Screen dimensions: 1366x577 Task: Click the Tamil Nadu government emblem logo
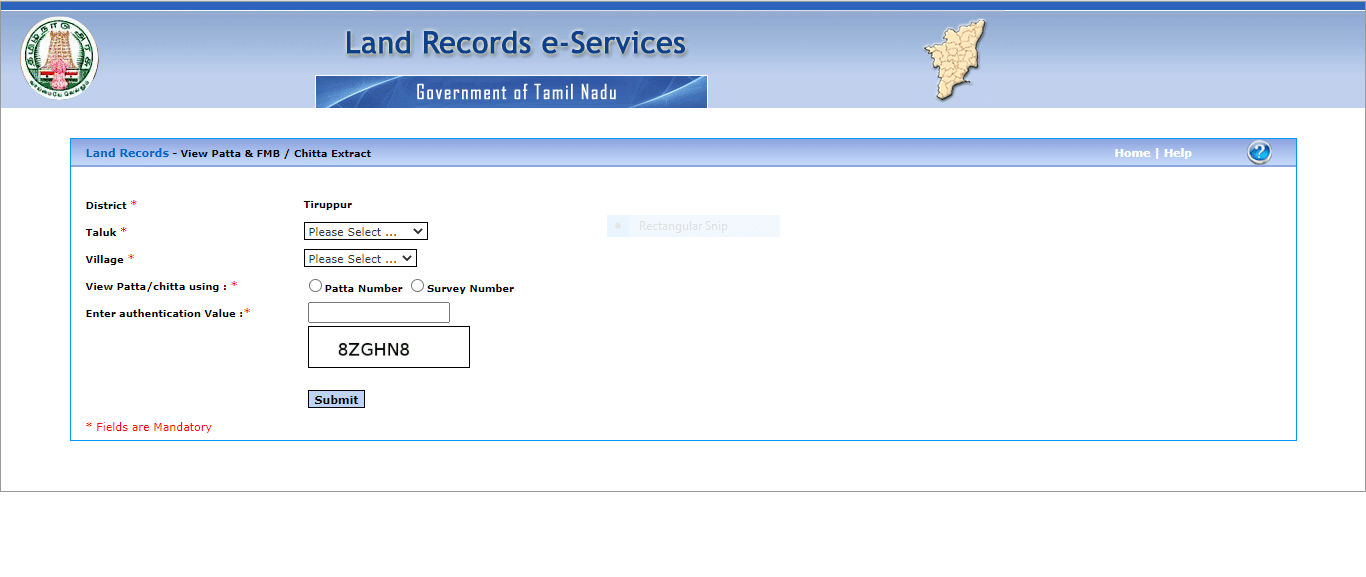click(x=58, y=57)
